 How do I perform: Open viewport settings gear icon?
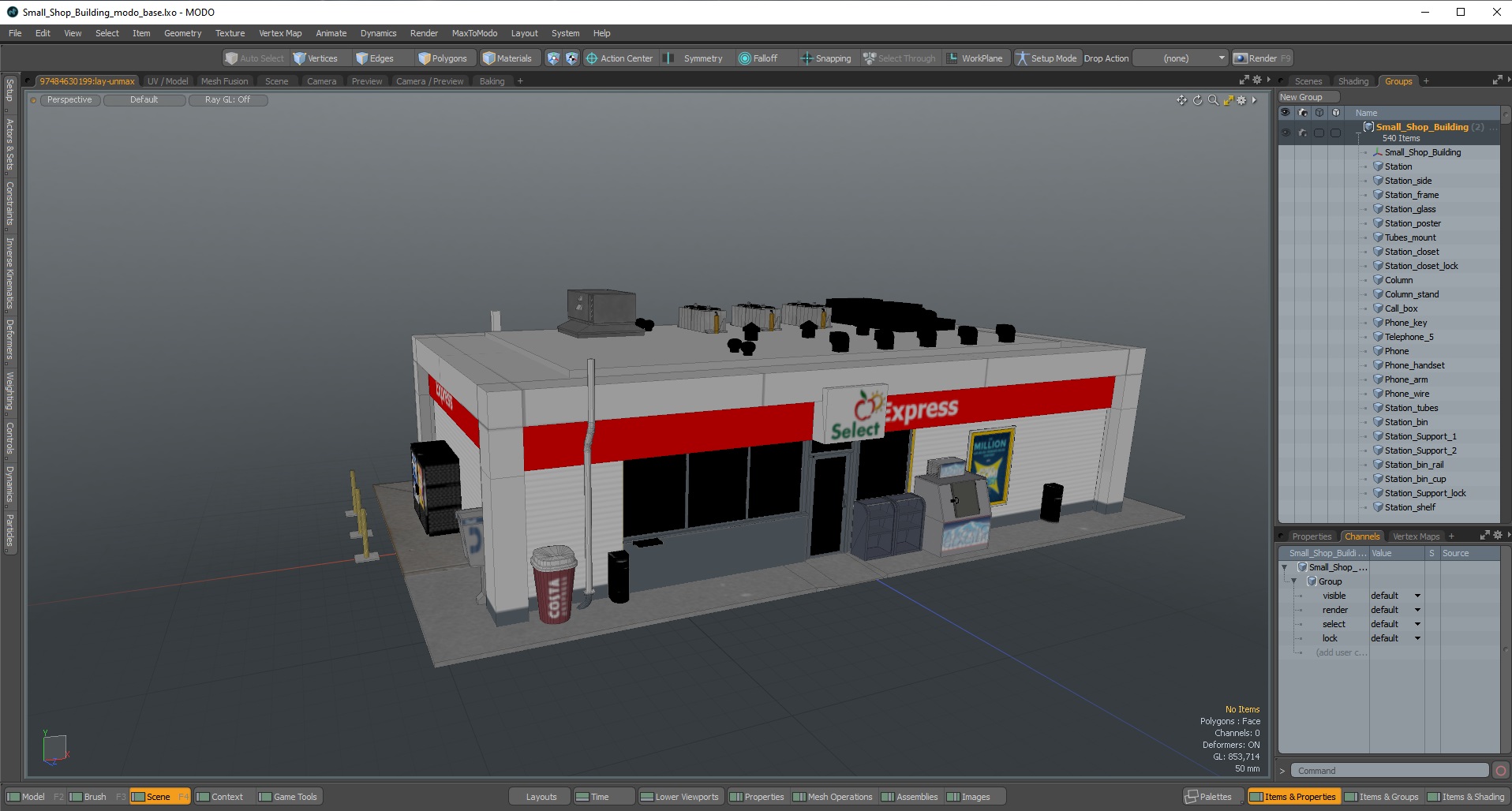(x=1241, y=100)
